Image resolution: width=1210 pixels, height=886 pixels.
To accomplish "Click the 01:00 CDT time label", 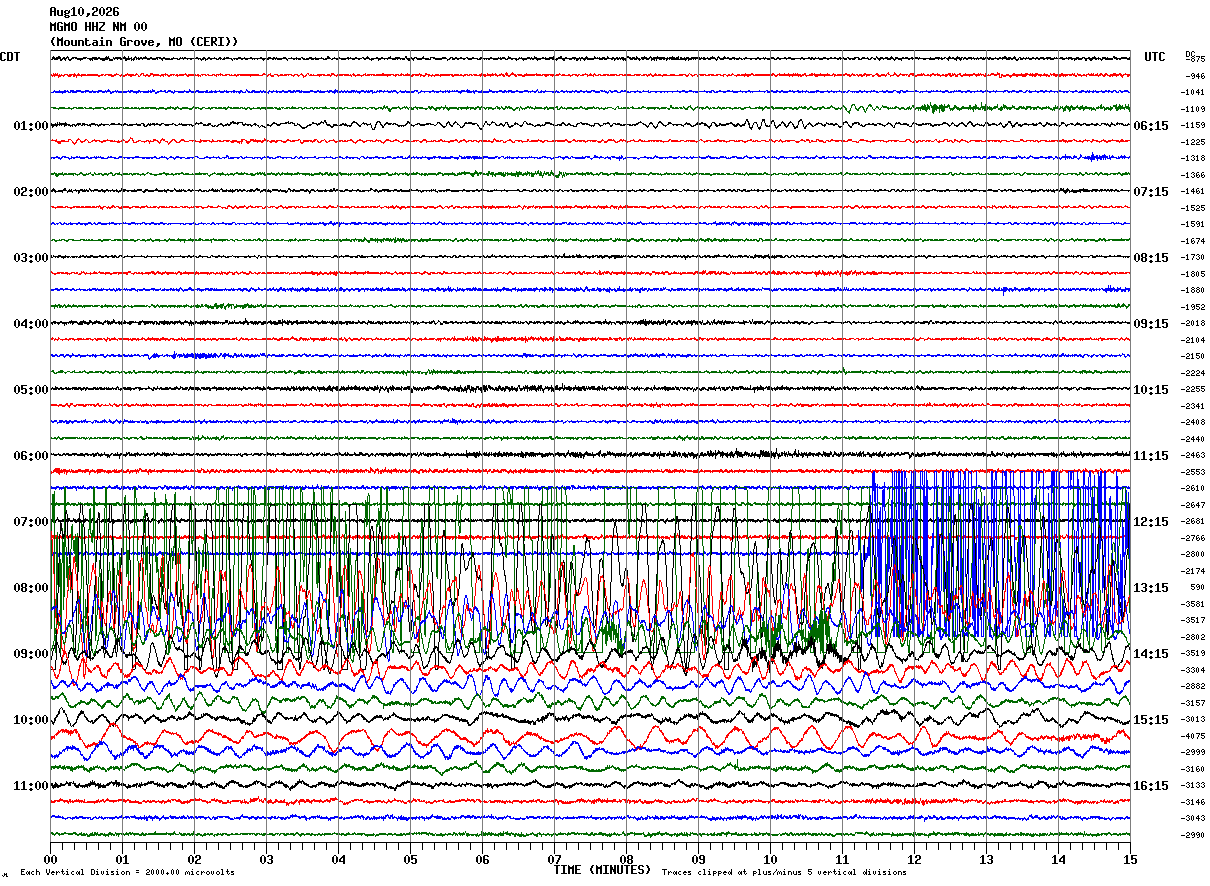I will 30,126.
